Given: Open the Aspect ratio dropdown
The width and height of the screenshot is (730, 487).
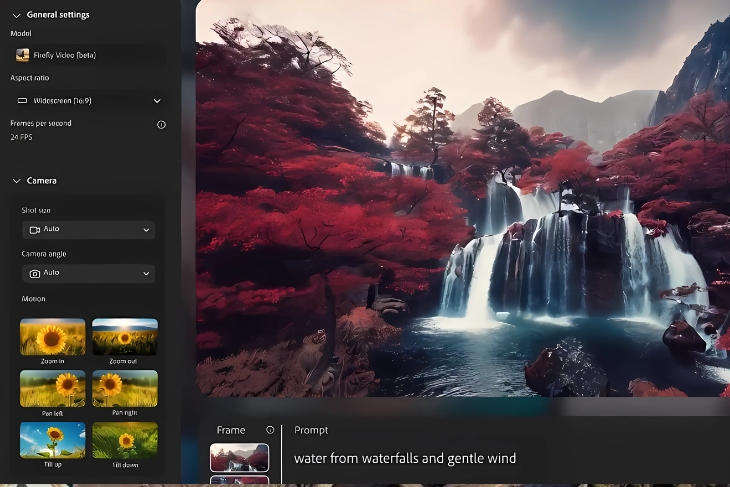Looking at the screenshot, I should click(x=157, y=101).
